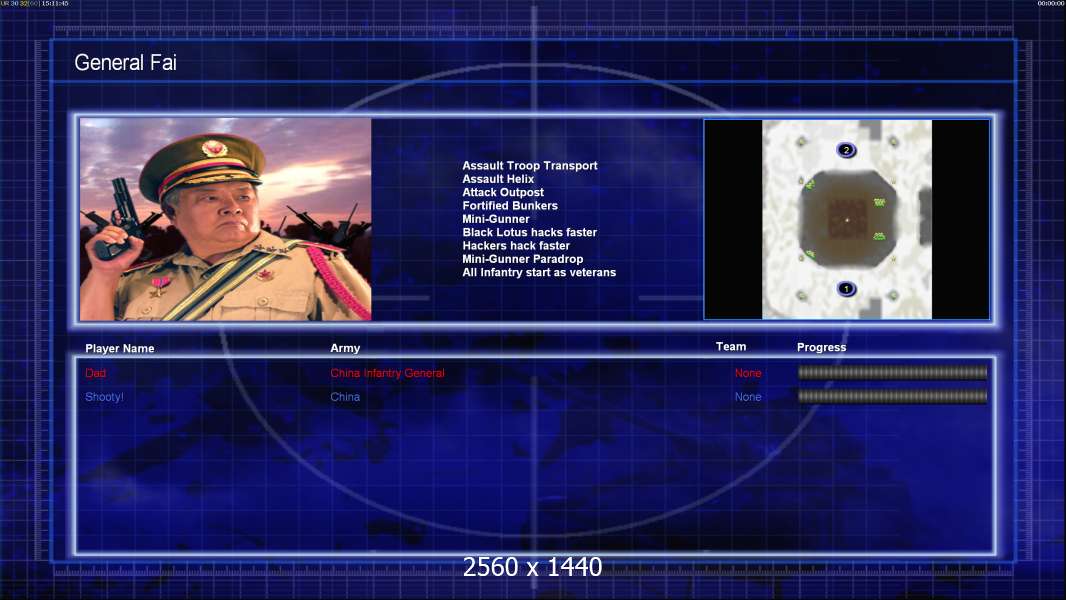Screen dimensions: 1066x600
Task: Click 'China Infantry General' army entry
Action: [x=387, y=373]
